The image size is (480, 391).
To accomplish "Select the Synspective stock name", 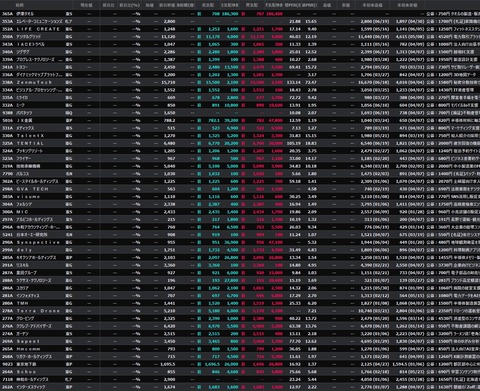I will click(38, 242).
